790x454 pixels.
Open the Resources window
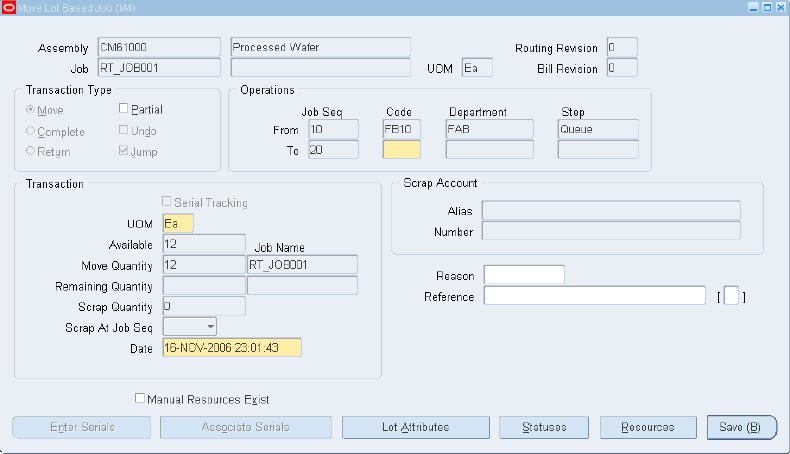click(648, 427)
